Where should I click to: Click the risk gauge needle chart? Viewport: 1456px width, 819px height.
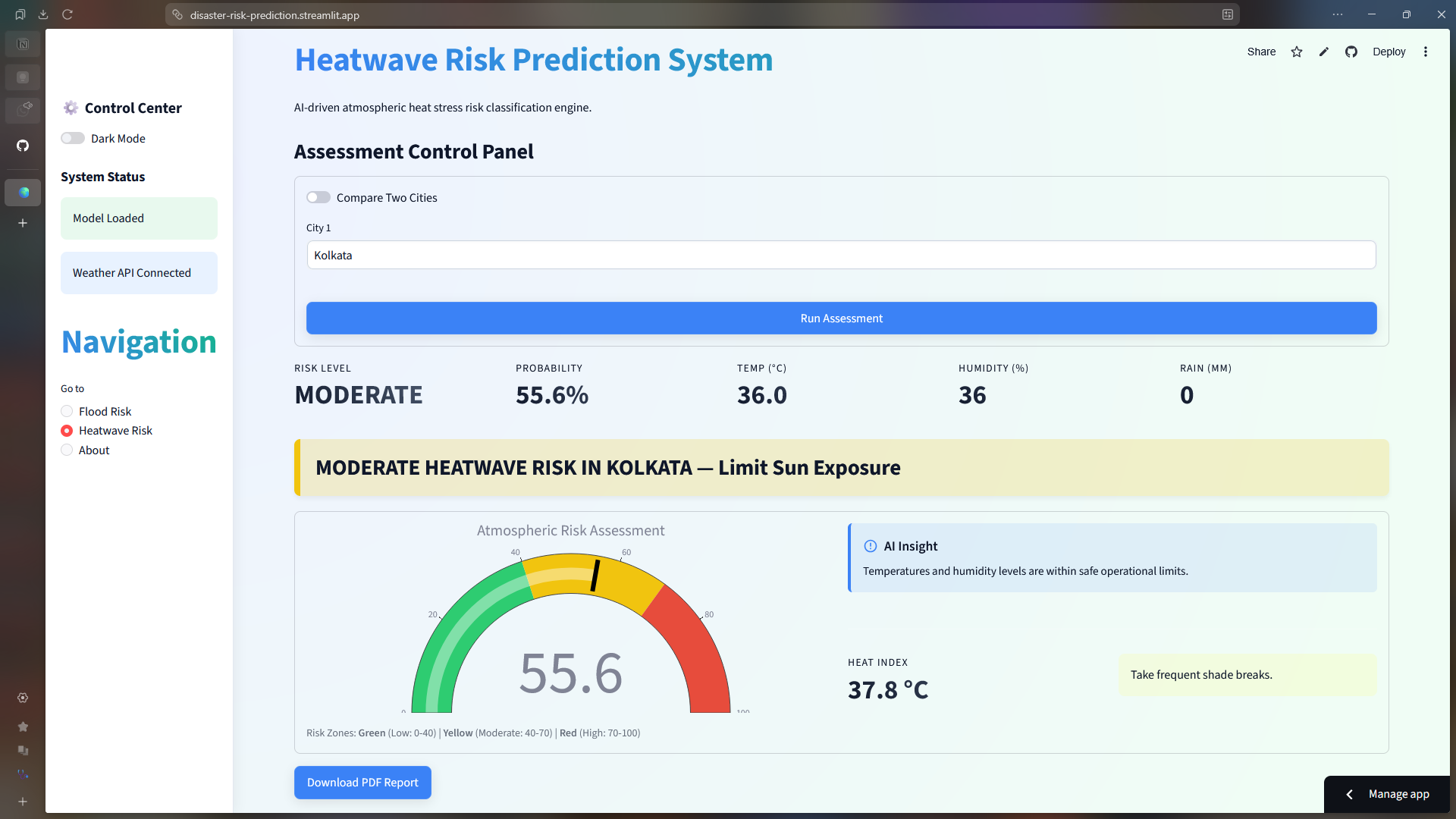click(x=595, y=576)
